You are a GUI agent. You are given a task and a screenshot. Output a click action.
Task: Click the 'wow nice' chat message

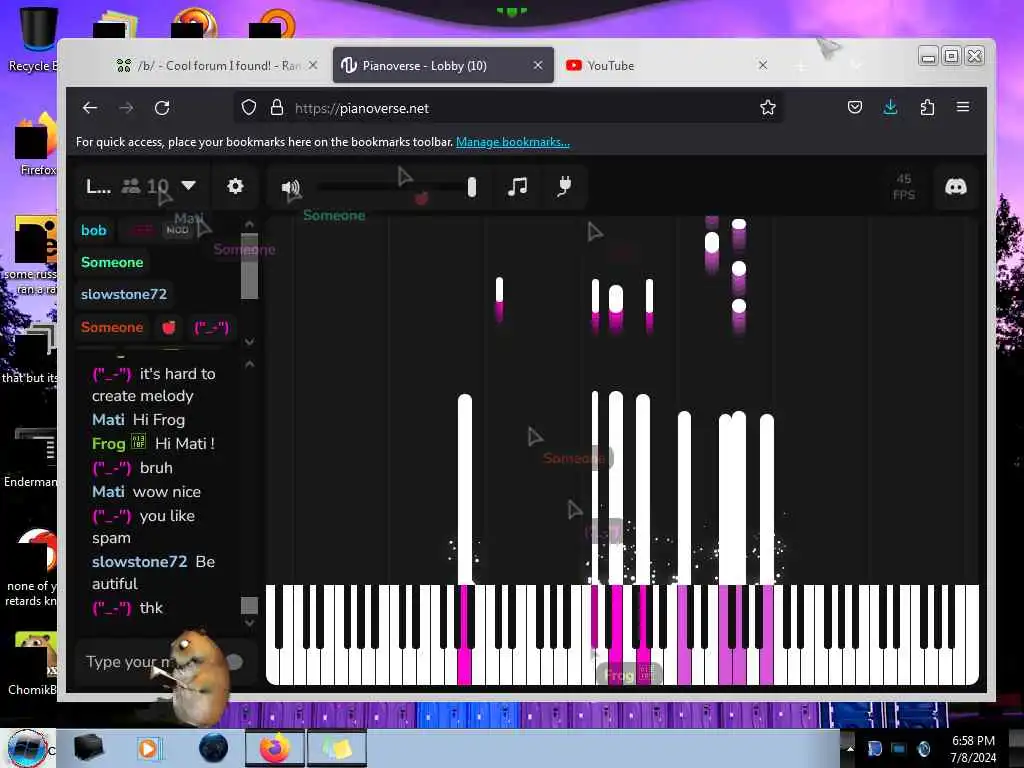pos(167,492)
